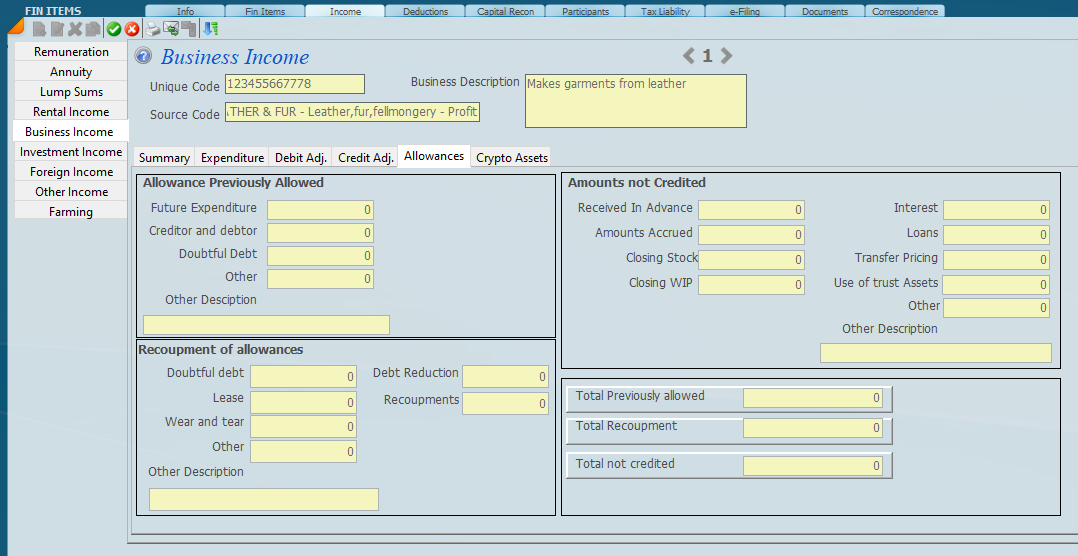This screenshot has width=1078, height=556.
Task: Click the printer icon in toolbar
Action: (152, 30)
